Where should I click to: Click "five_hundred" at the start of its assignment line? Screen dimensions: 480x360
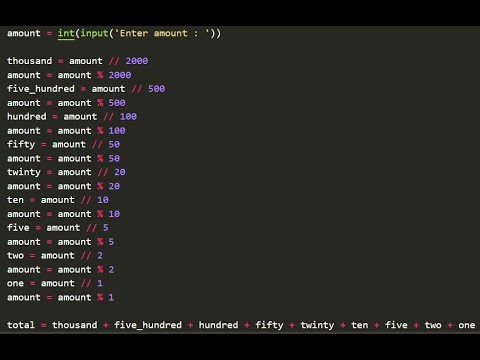pyautogui.click(x=41, y=89)
